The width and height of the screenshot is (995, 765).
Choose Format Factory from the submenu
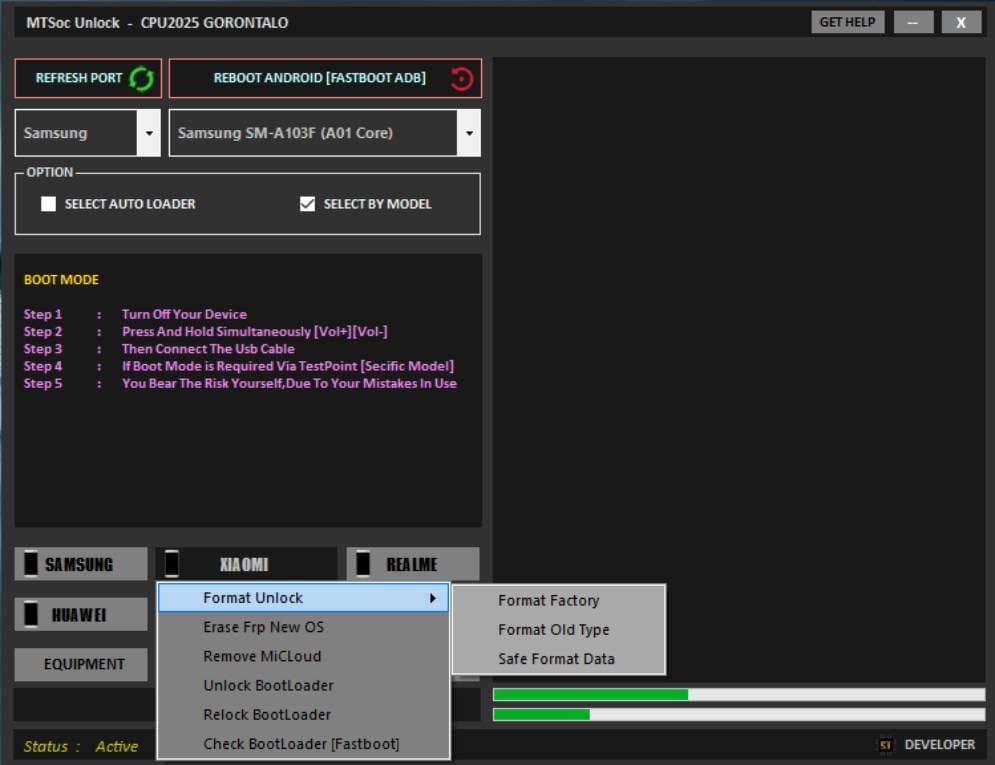tap(549, 600)
